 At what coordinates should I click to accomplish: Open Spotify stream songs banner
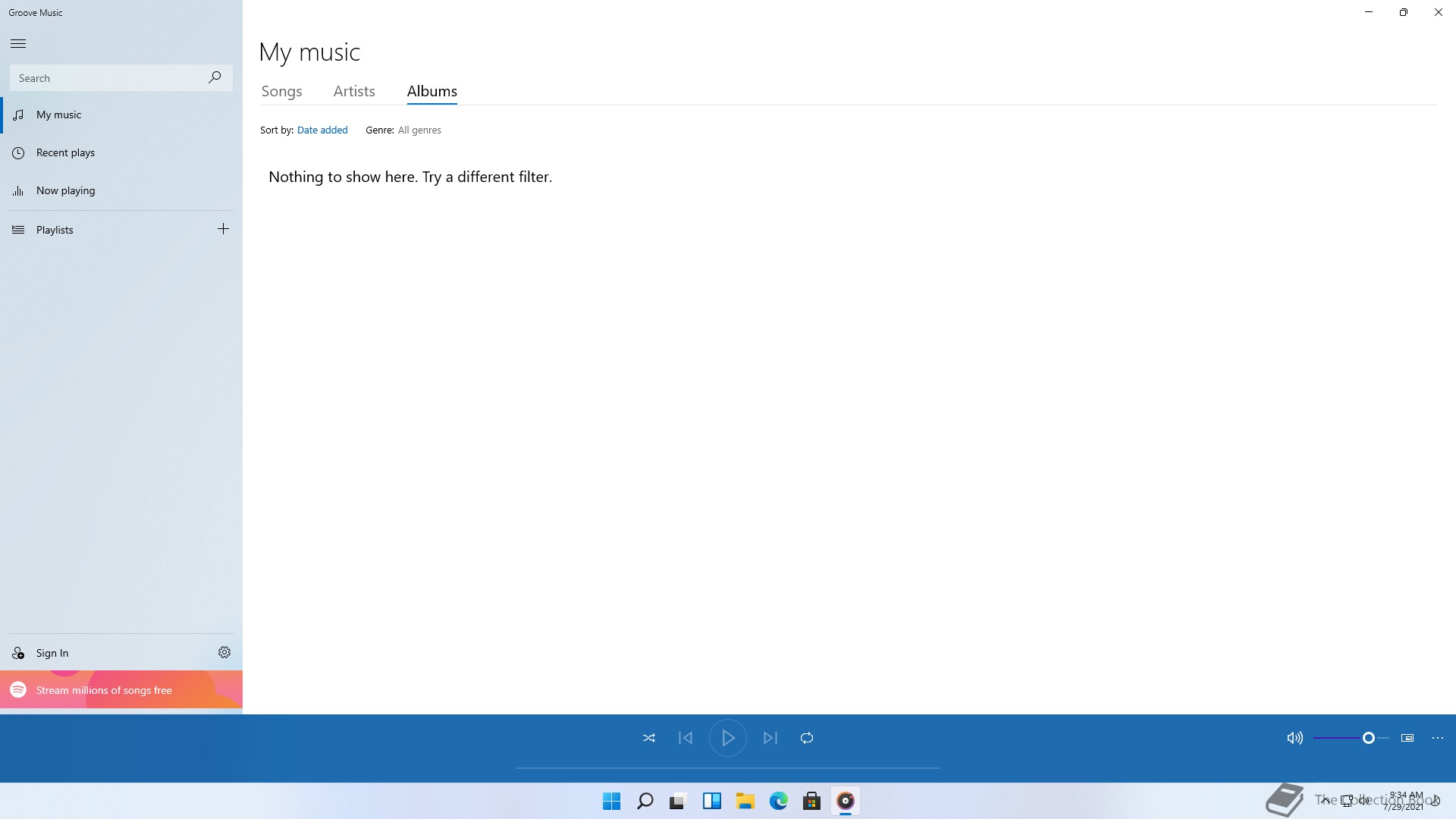click(121, 690)
